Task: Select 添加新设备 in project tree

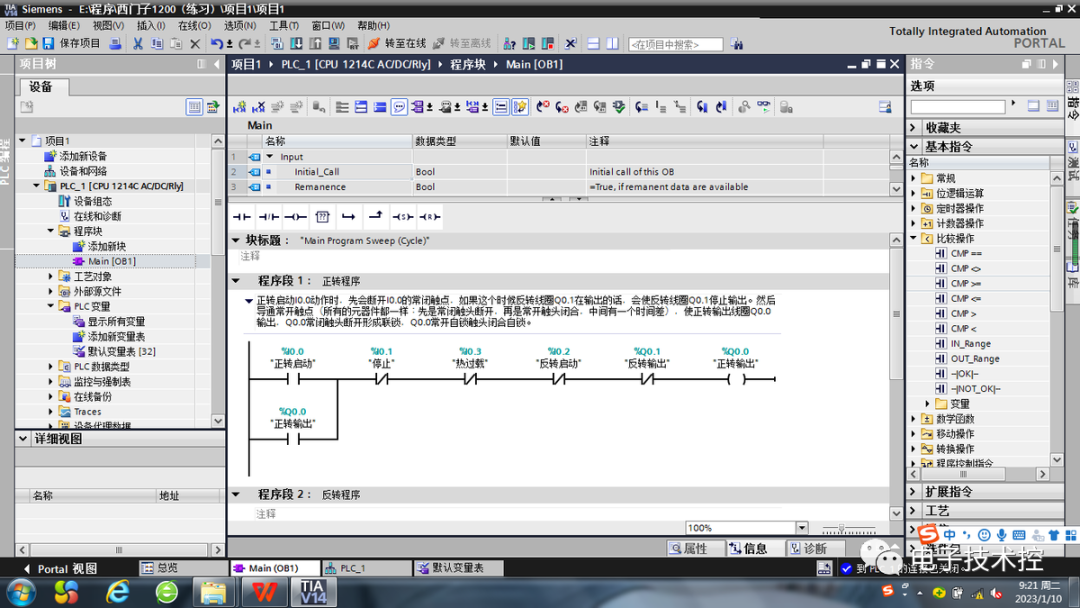Action: coord(83,156)
